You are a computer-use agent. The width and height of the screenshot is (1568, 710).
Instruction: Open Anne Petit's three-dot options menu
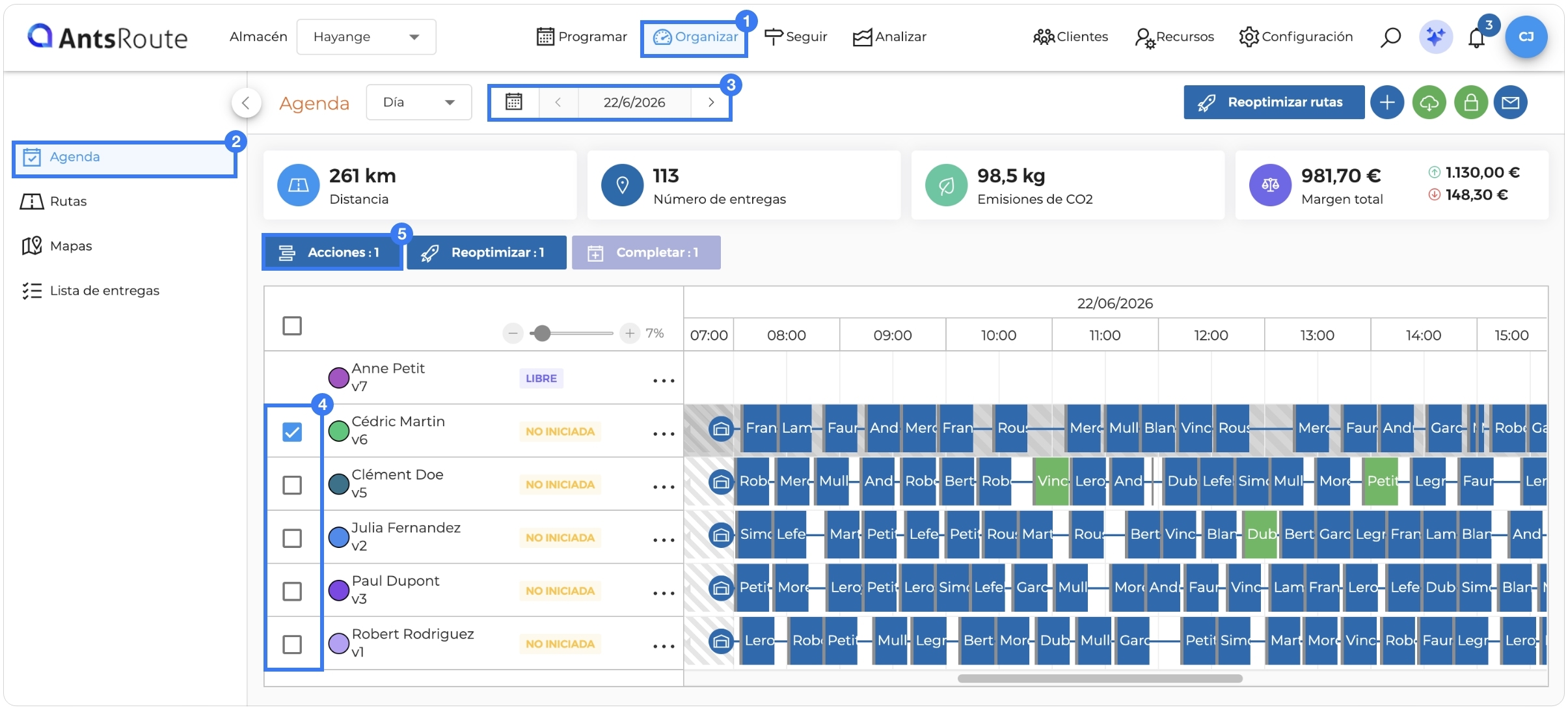coord(664,380)
